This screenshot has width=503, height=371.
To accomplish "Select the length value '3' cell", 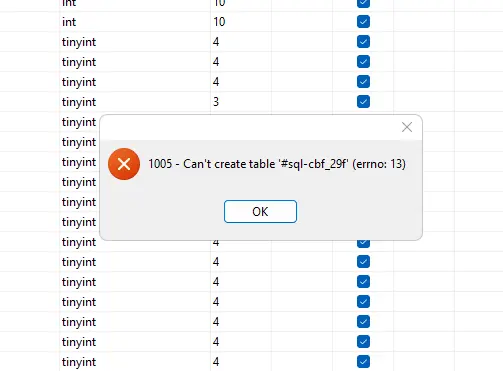I will [241, 102].
